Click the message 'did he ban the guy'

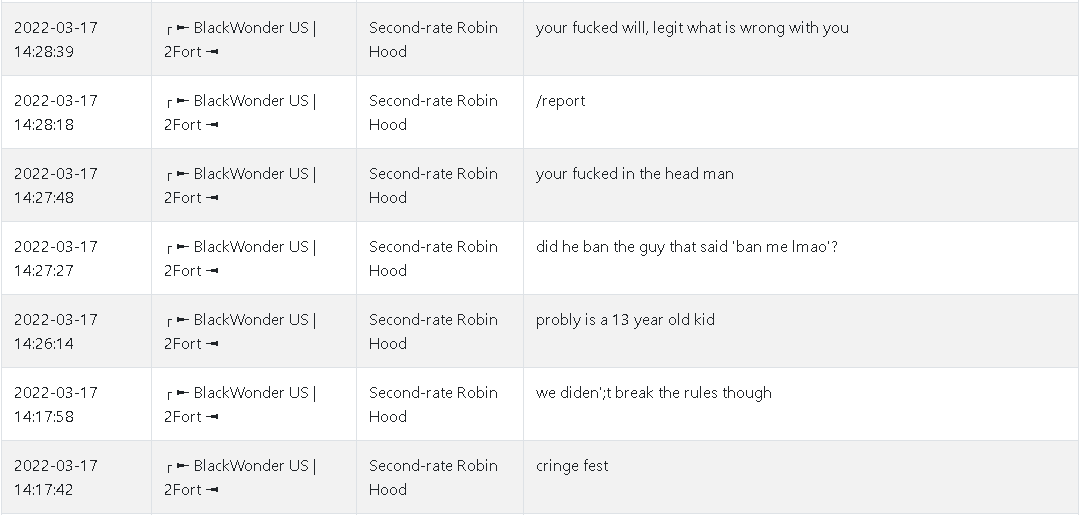tap(687, 247)
